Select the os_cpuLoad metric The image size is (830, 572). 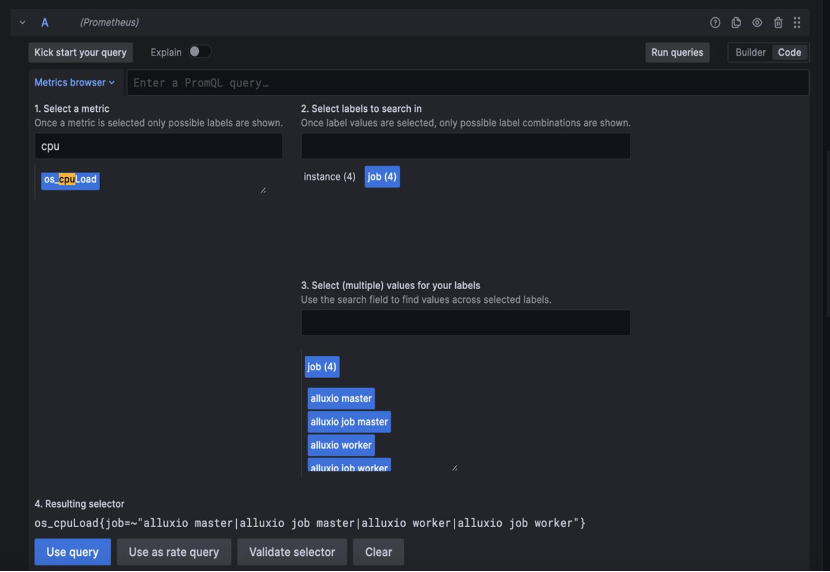point(70,180)
